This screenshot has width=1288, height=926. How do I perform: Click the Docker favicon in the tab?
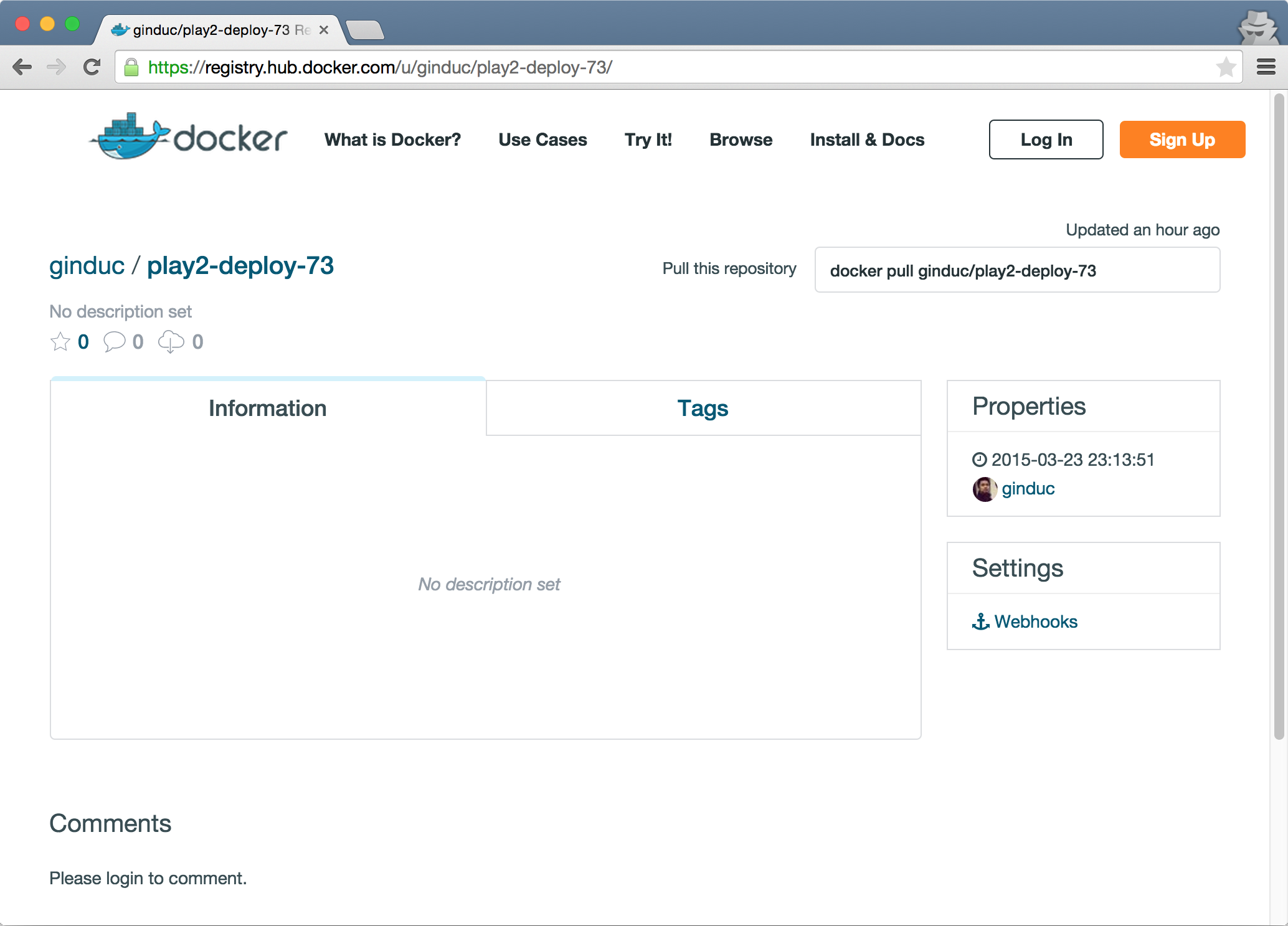pyautogui.click(x=120, y=29)
